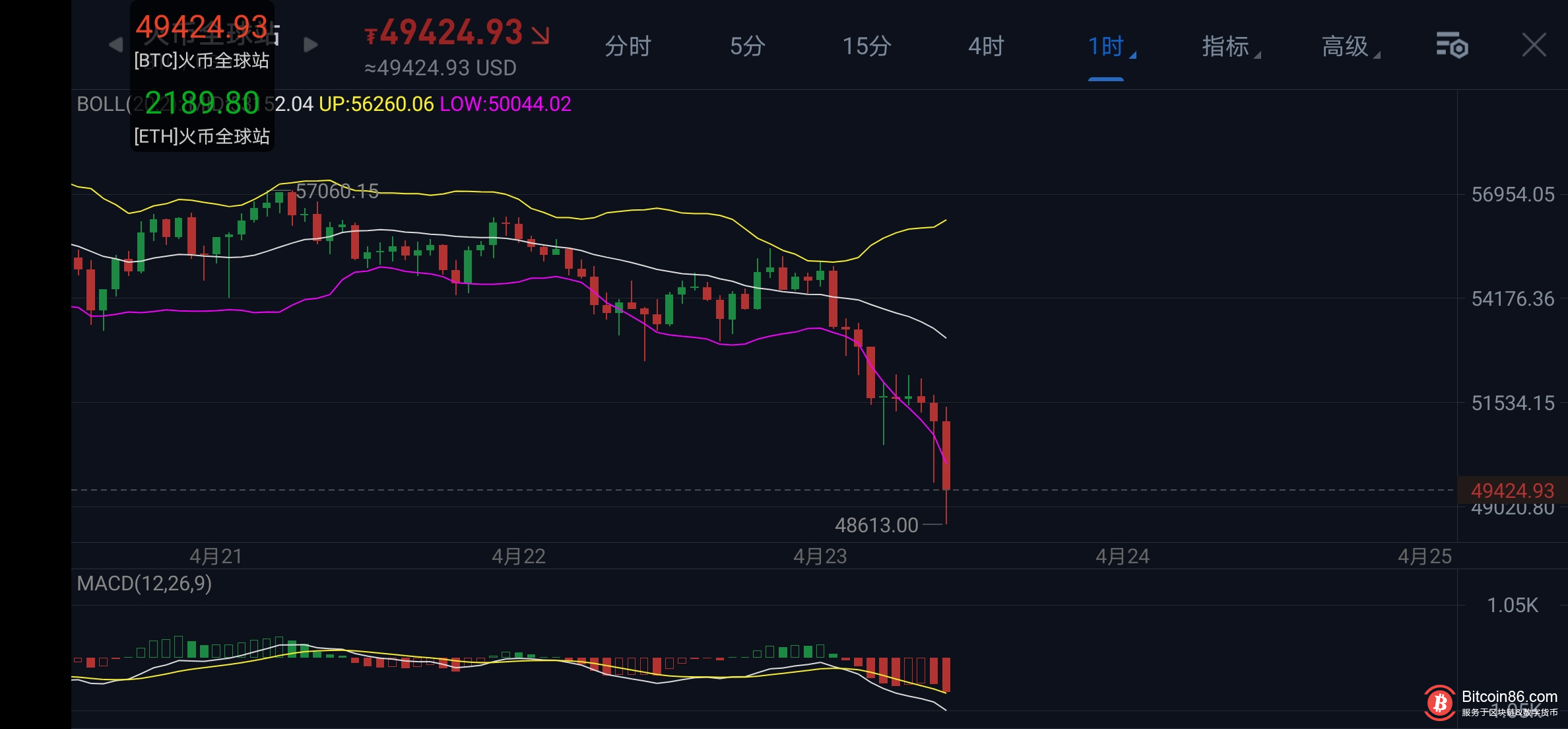
Task: Open the 高级 advanced dropdown
Action: (x=1348, y=46)
